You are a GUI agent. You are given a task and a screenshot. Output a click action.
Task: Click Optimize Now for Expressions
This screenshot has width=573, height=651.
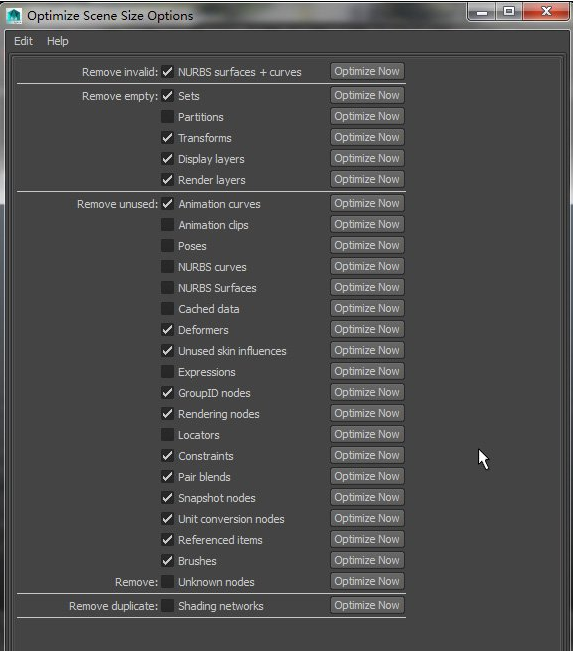[x=367, y=371]
